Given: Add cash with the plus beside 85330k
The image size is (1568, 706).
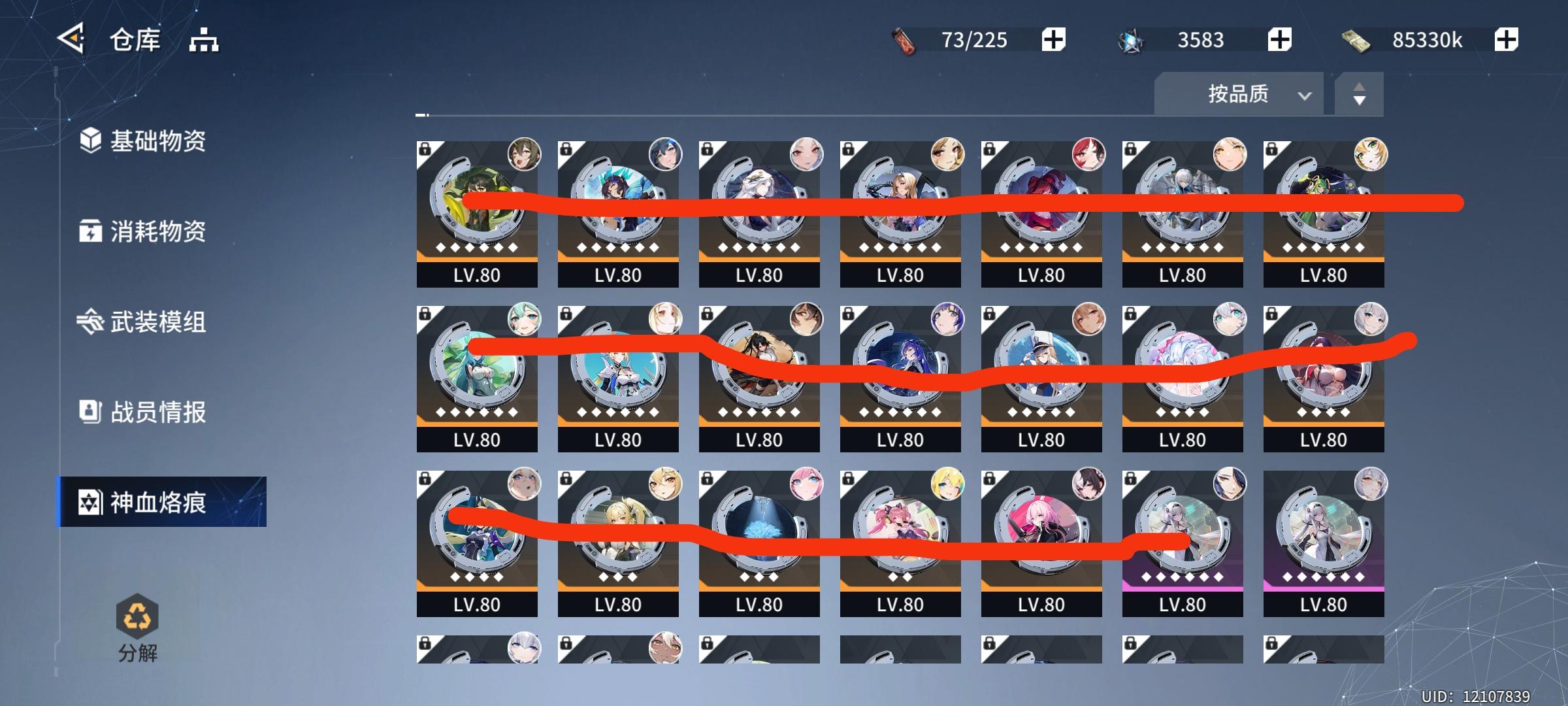Looking at the screenshot, I should [1506, 40].
